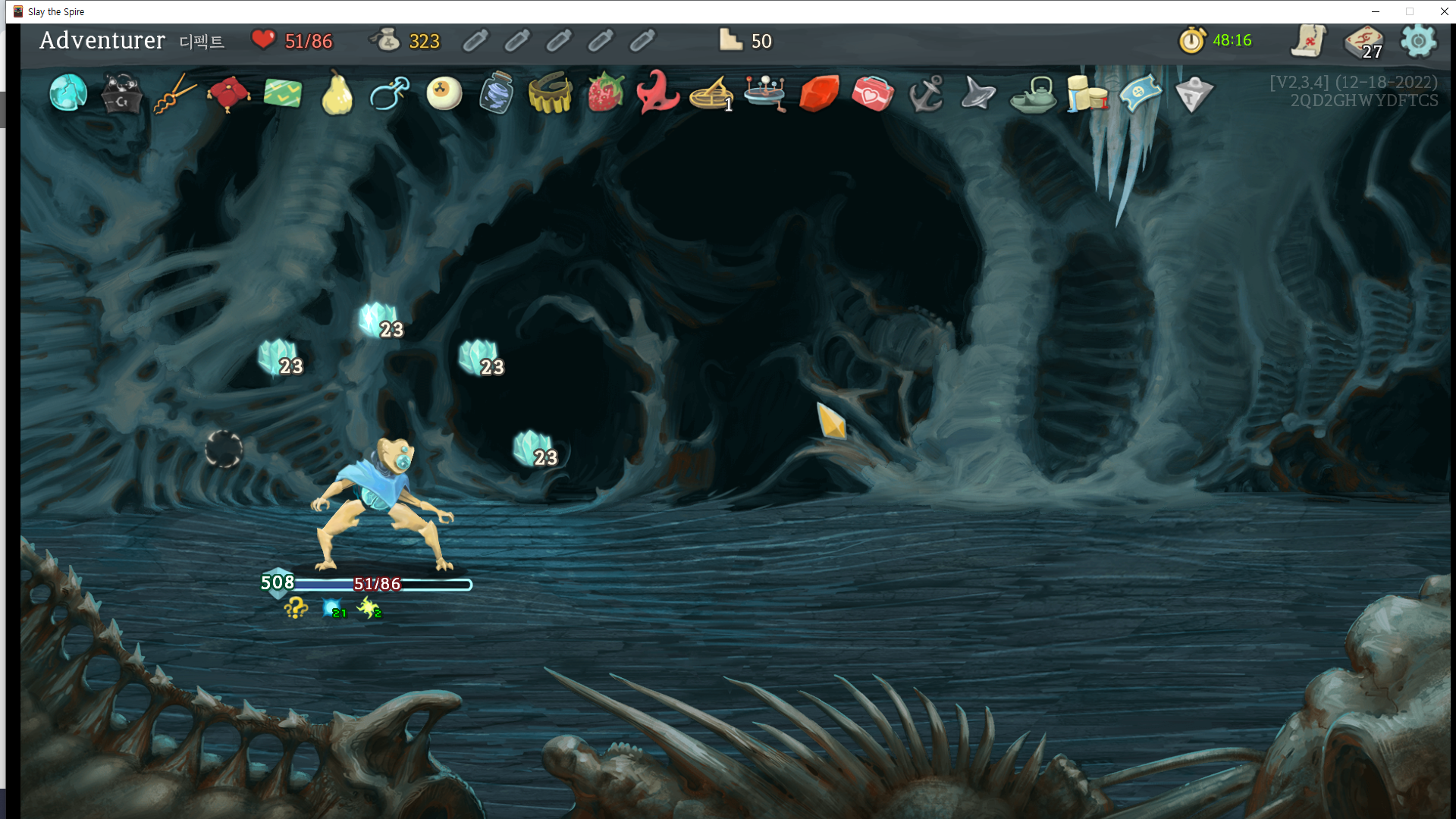Click the floor 50 stairs icon
The image size is (1456, 819).
[x=730, y=40]
